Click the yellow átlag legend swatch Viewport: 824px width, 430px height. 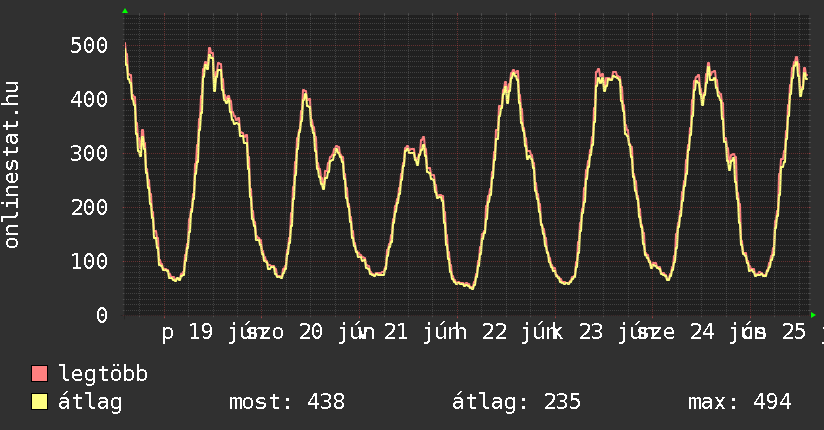39,401
